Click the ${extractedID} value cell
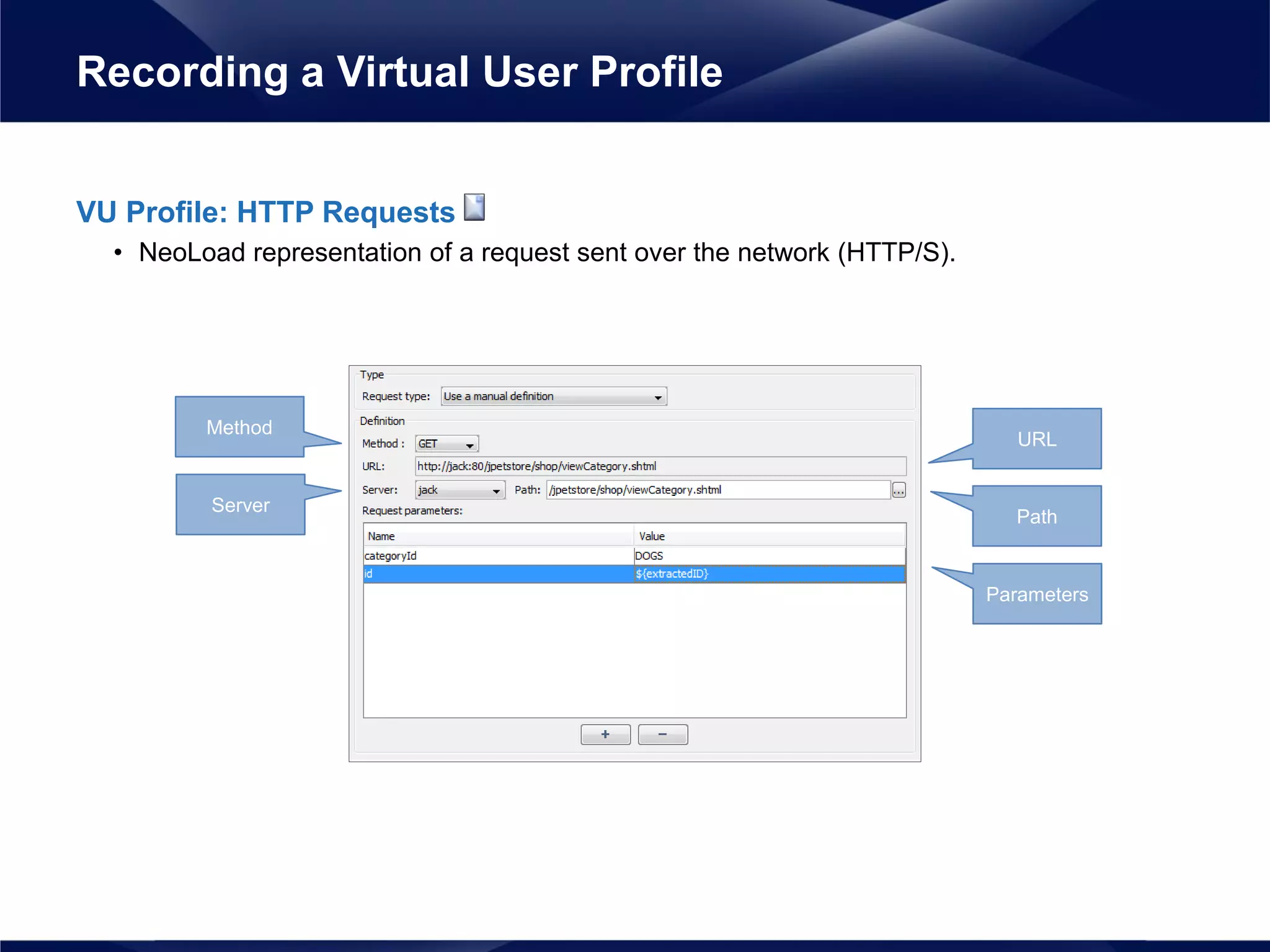The image size is (1270, 952). [769, 574]
